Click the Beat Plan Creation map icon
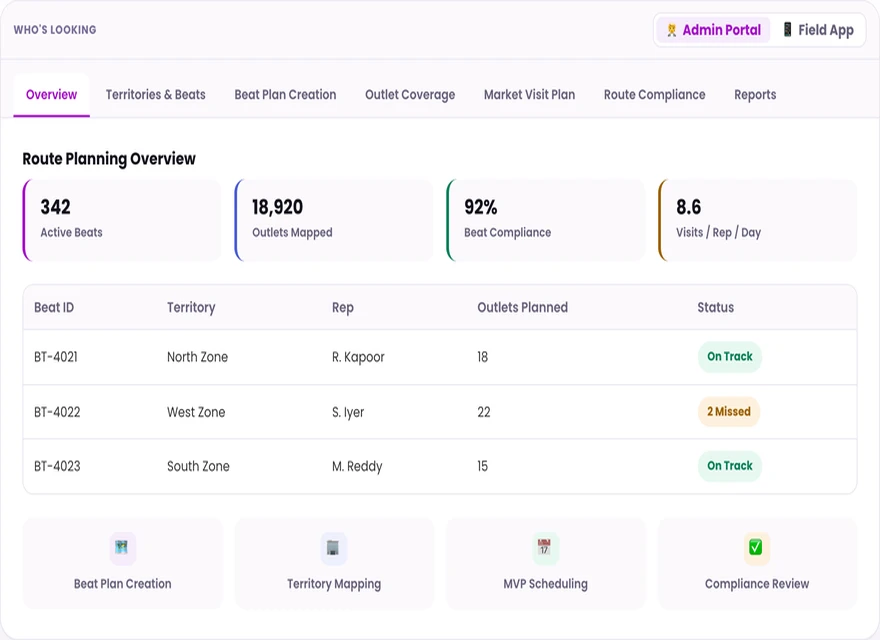The image size is (880, 640). pyautogui.click(x=122, y=547)
